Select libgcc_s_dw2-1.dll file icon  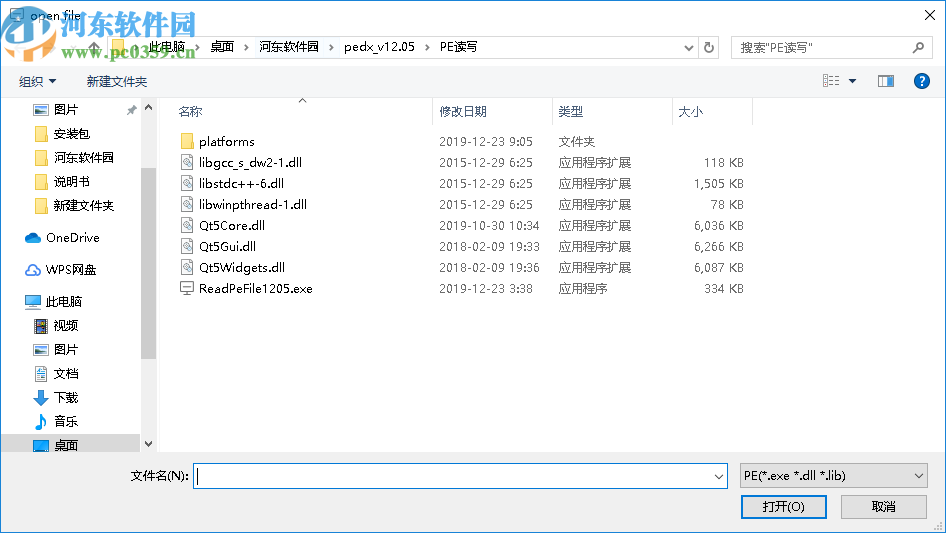coord(187,162)
